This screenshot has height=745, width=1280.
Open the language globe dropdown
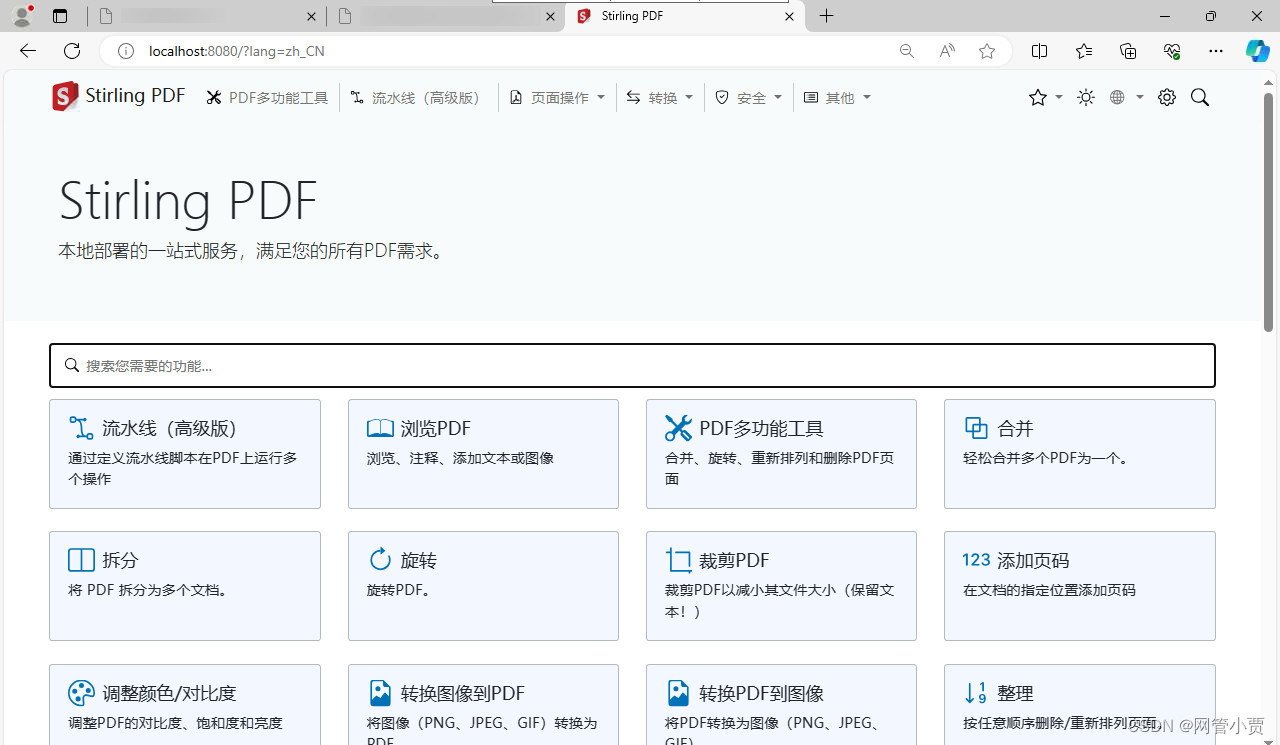coord(1126,97)
